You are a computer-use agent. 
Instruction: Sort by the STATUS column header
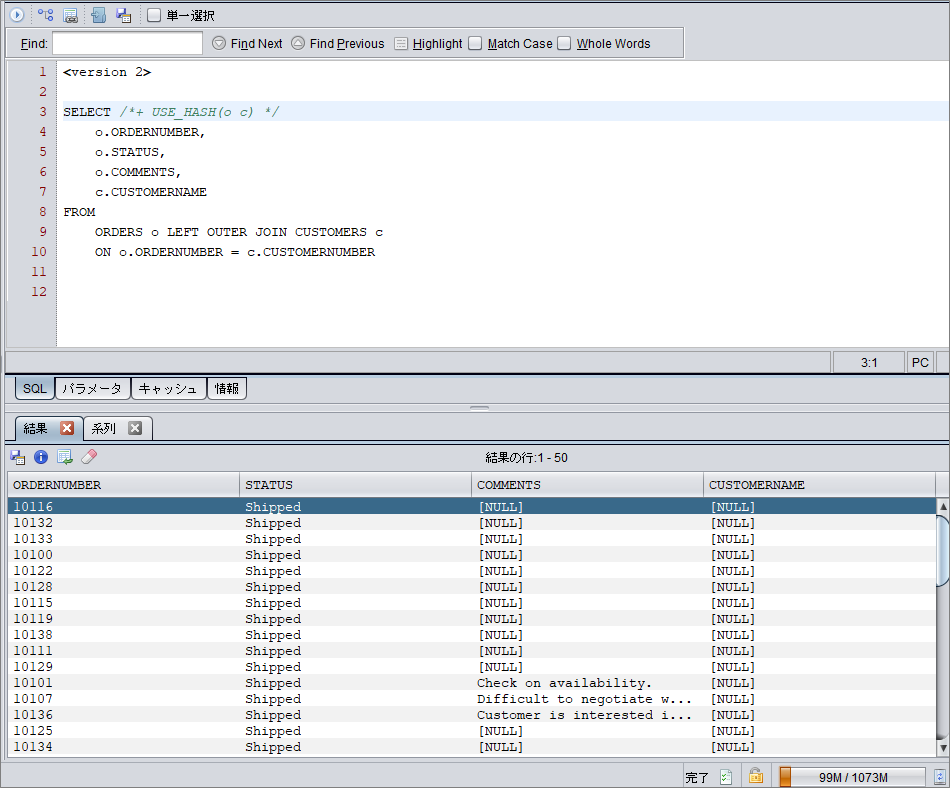coord(356,485)
